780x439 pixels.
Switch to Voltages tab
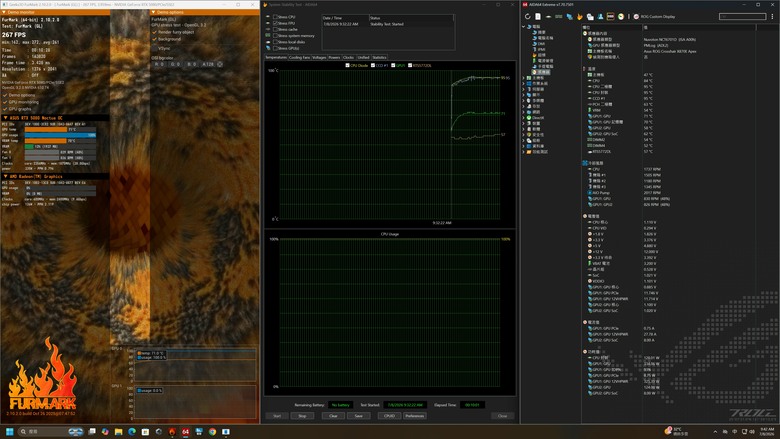coord(319,57)
